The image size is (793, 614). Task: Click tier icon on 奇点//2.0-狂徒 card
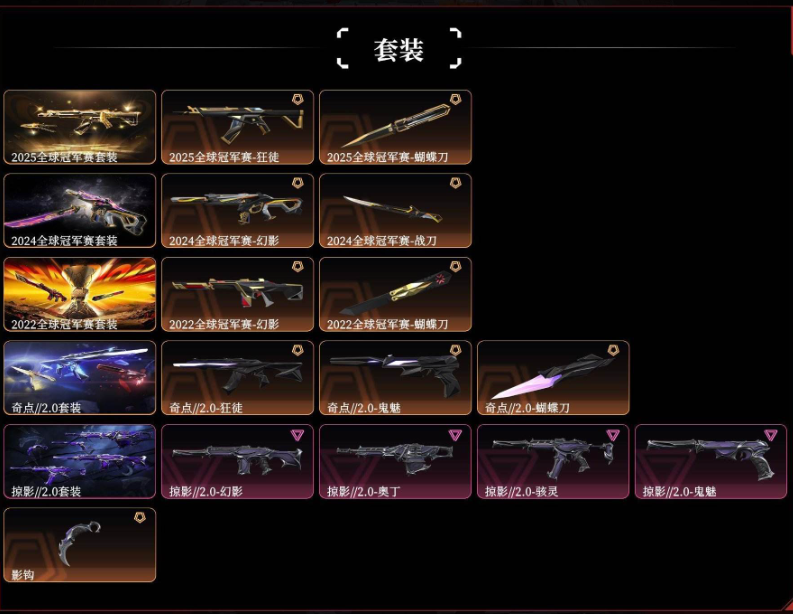298,350
